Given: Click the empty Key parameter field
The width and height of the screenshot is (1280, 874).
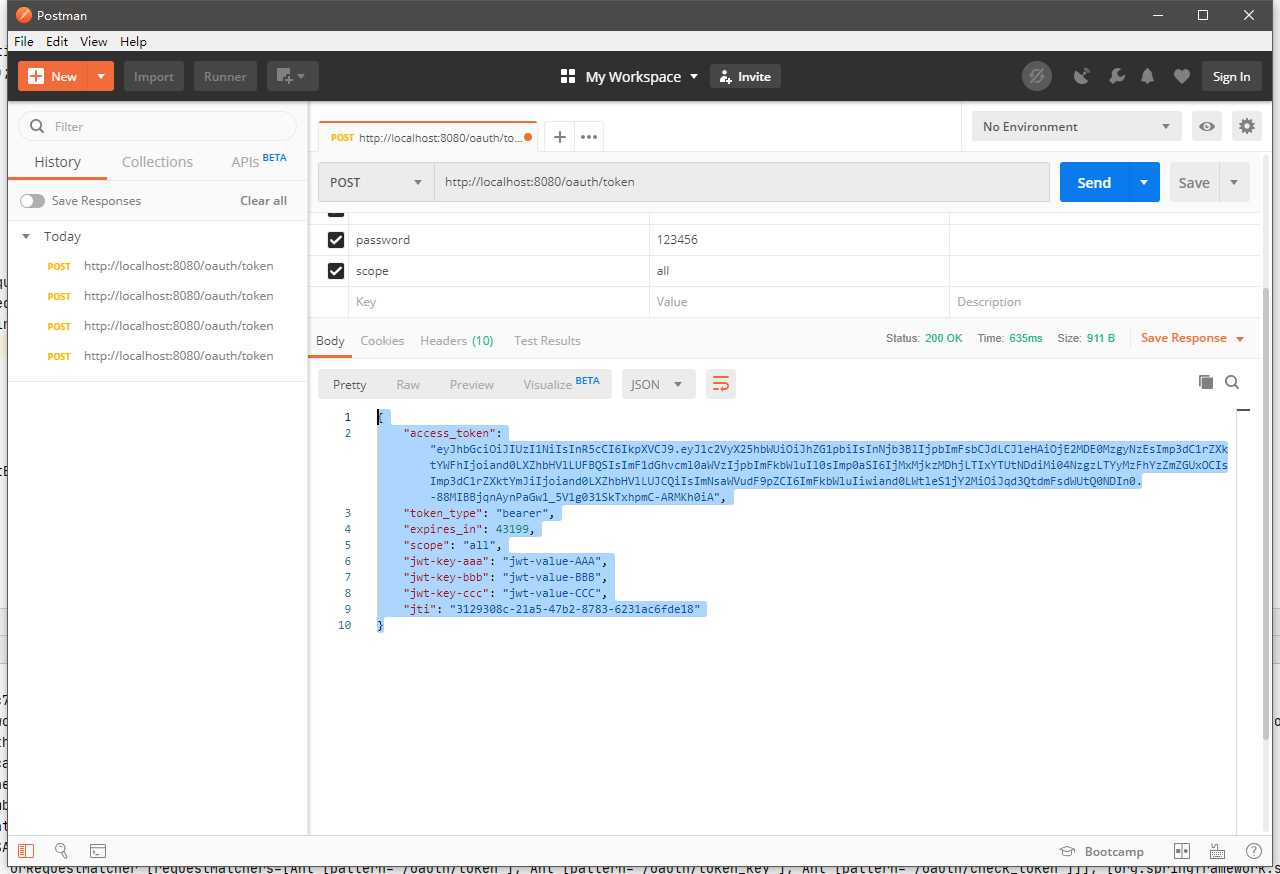Looking at the screenshot, I should pos(498,302).
